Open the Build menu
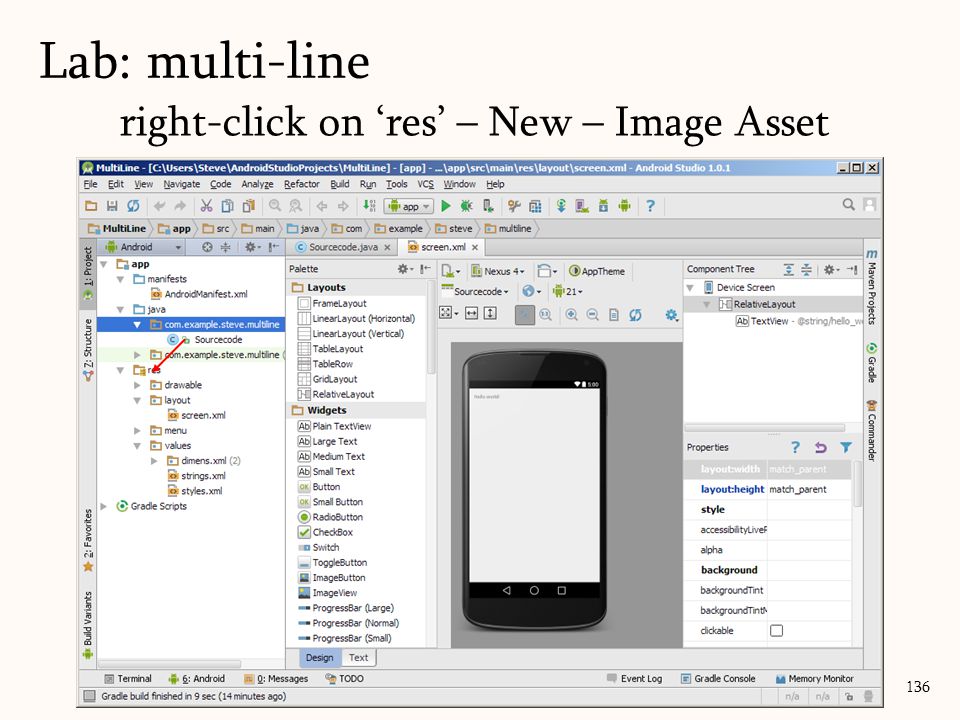The width and height of the screenshot is (960, 720). pyautogui.click(x=340, y=184)
